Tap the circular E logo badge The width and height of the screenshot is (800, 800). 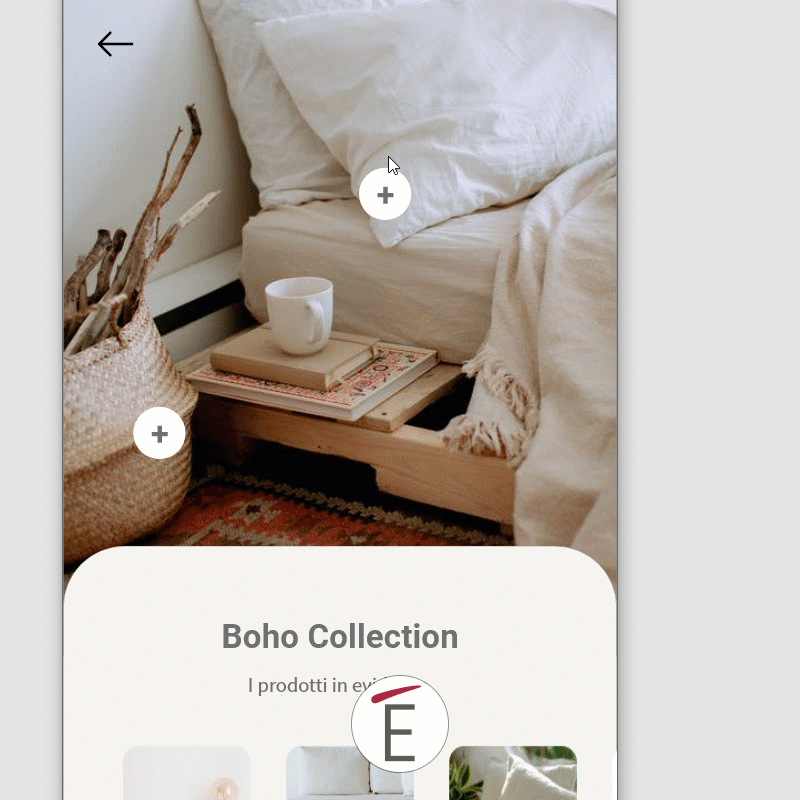point(400,723)
